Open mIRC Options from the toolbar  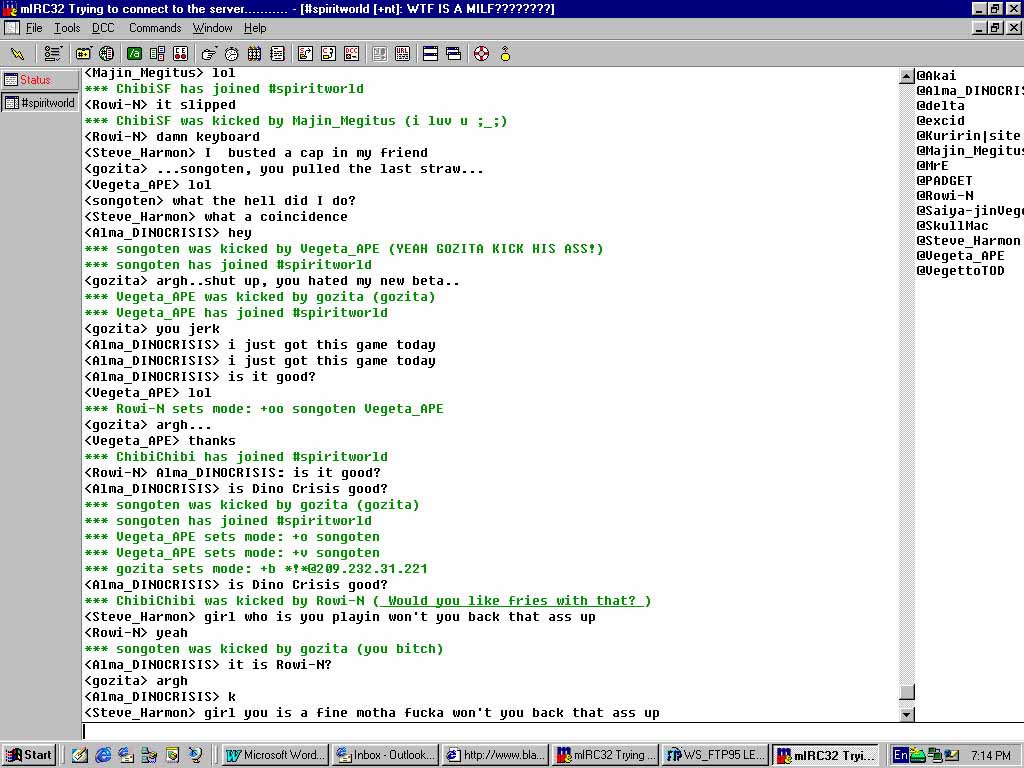53,54
